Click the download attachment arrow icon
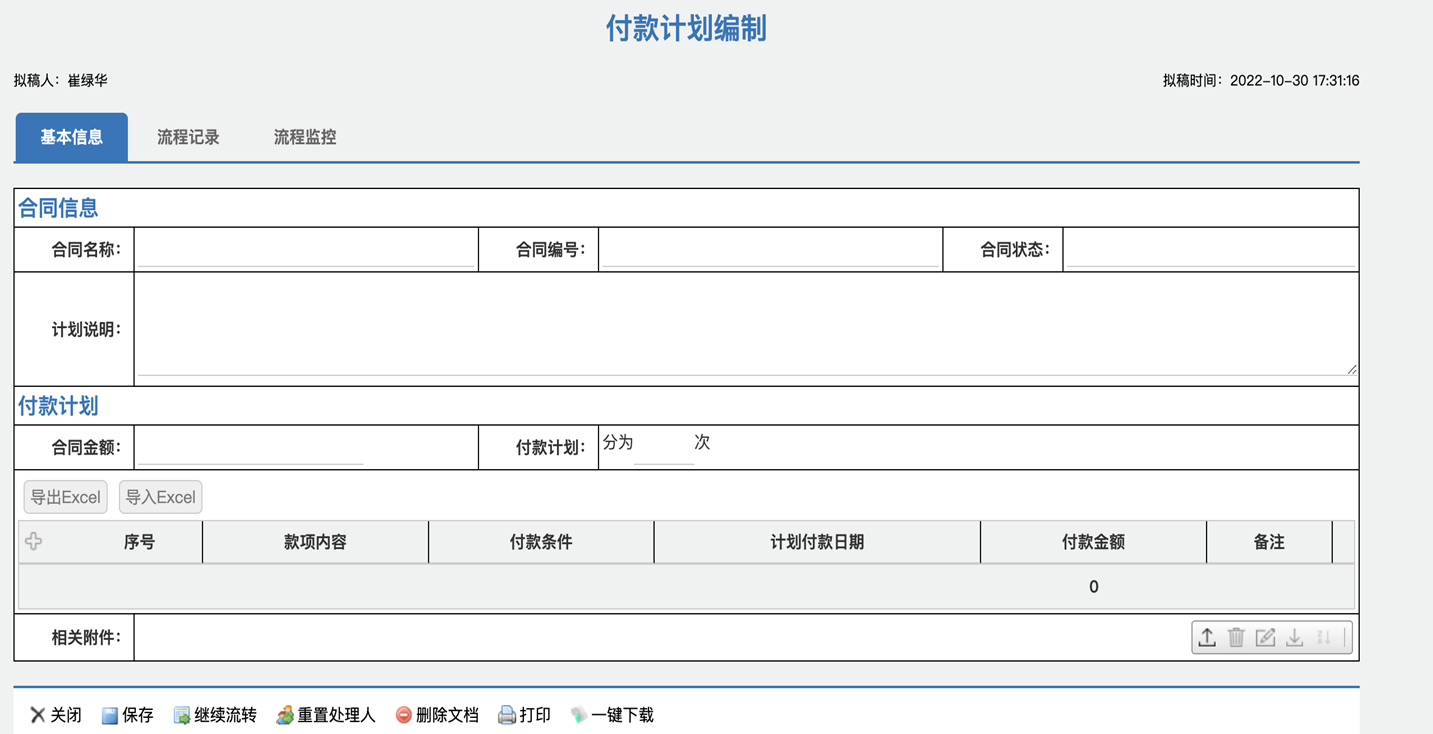Image resolution: width=1433 pixels, height=734 pixels. 1294,638
